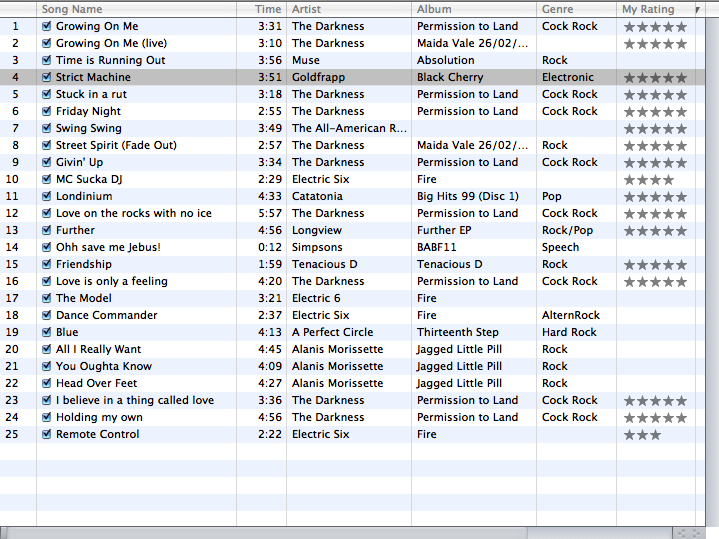Sort by the Genre column header
The height and width of the screenshot is (539, 719).
coord(576,9)
